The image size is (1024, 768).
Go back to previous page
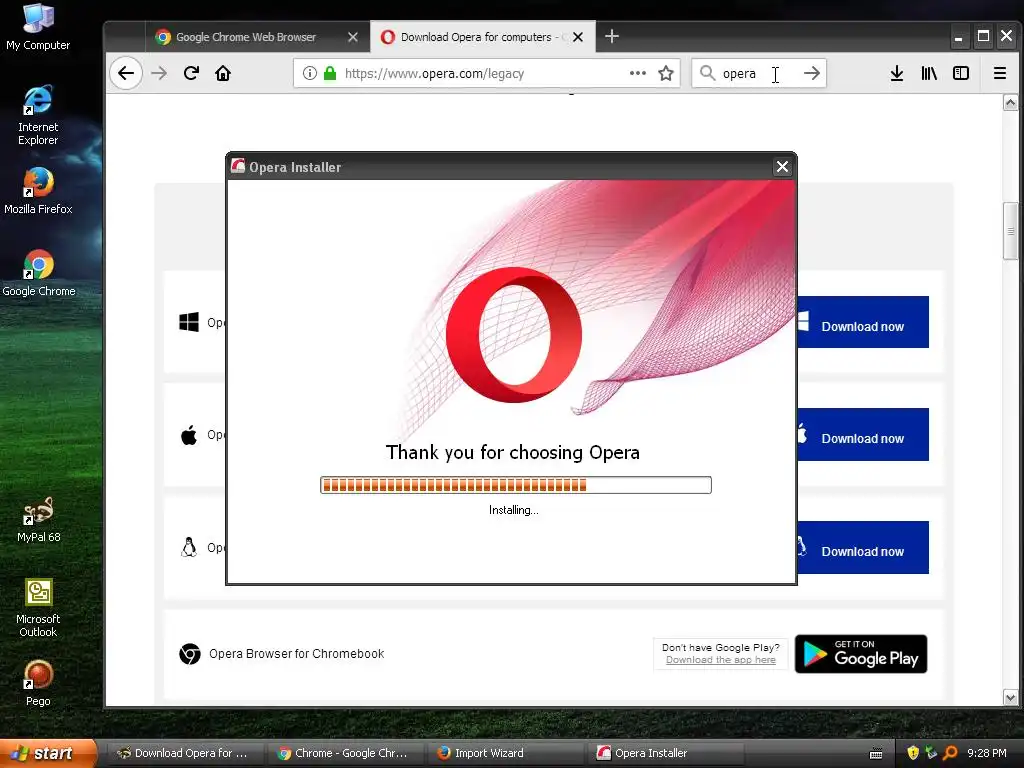coord(126,73)
